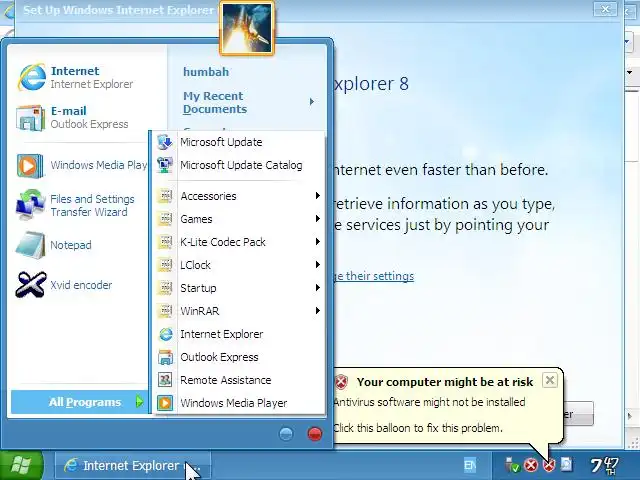
Task: Click the document tray icon beside the clock
Action: 567,464
